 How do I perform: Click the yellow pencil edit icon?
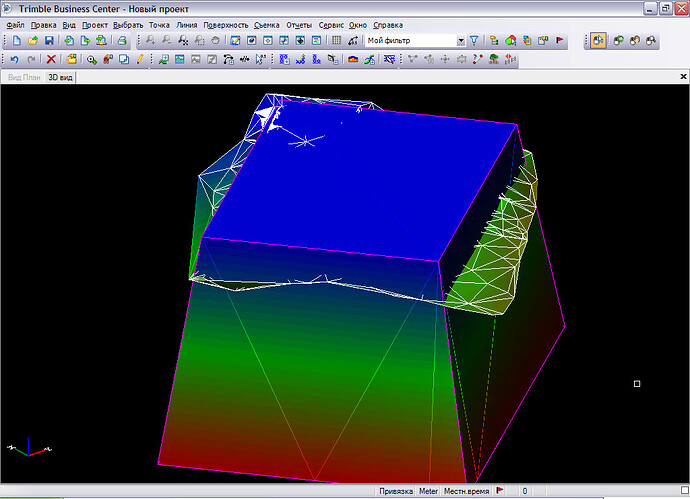pos(140,59)
